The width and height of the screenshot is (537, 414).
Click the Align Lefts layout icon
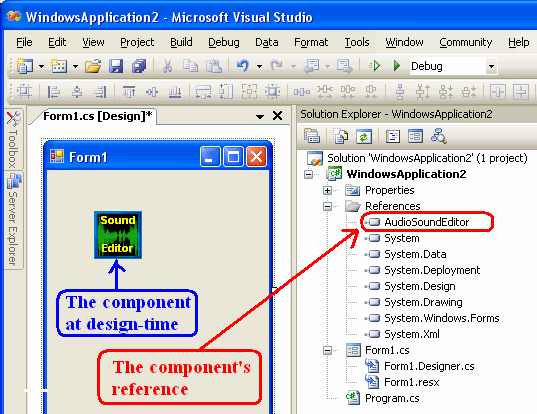coord(54,92)
